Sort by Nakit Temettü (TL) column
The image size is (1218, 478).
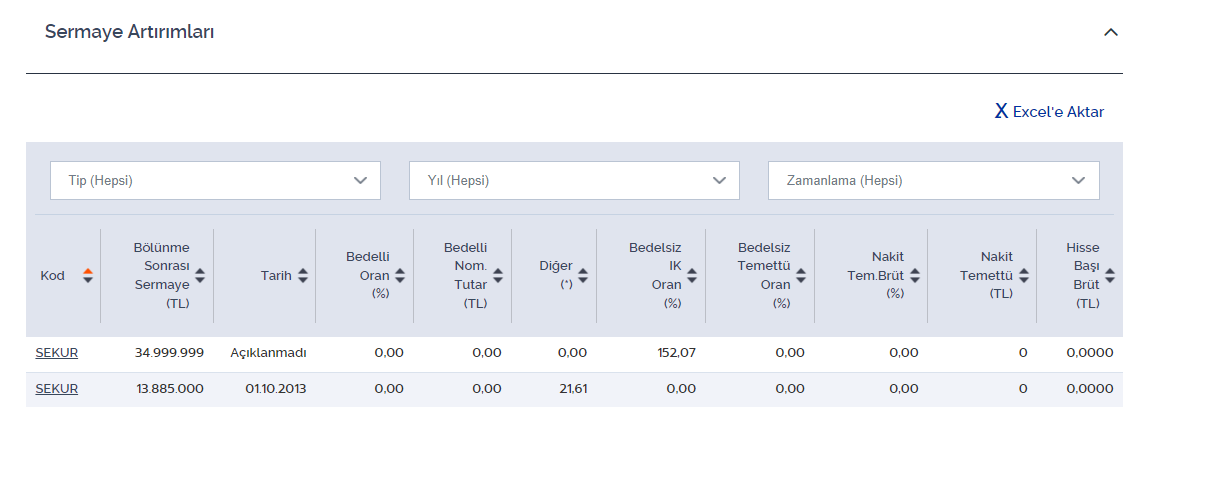click(1024, 276)
